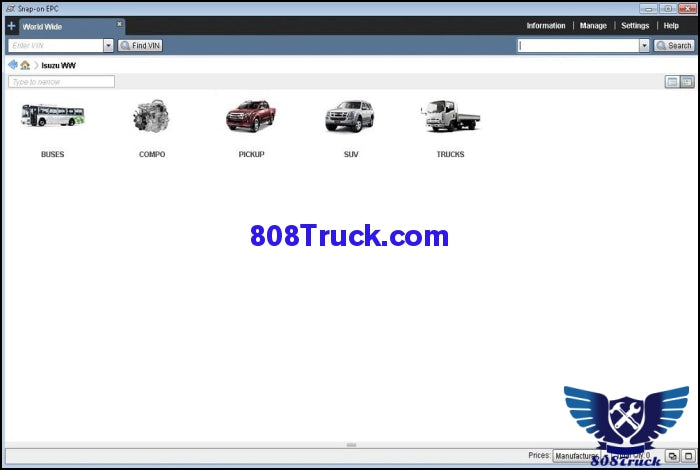The width and height of the screenshot is (700, 470).
Task: Open the Prices Manufacturer dropdown
Action: coord(576,456)
